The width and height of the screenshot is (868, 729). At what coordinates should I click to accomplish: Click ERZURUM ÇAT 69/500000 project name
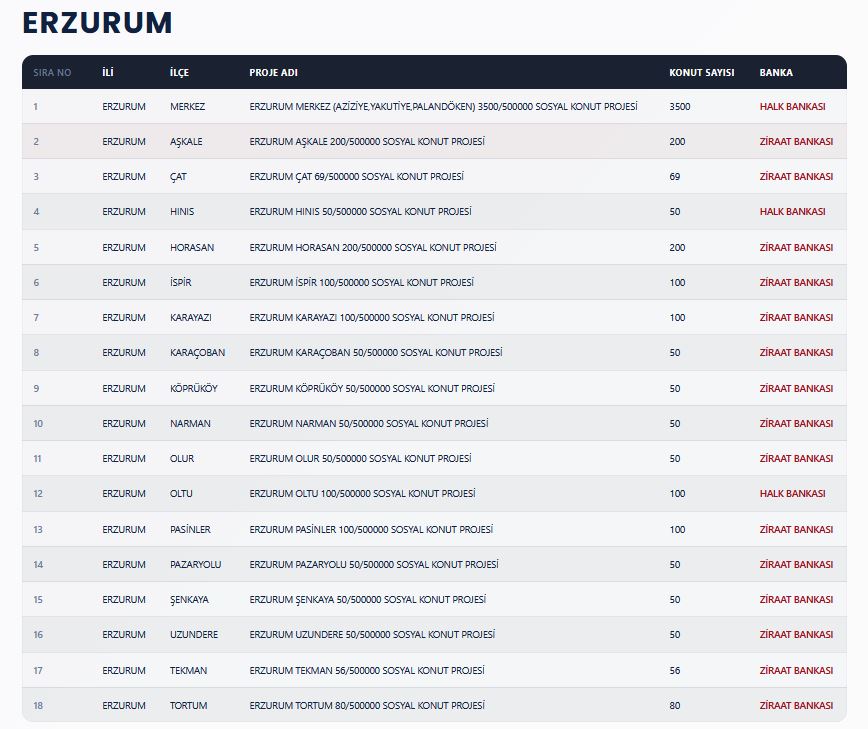coord(356,177)
